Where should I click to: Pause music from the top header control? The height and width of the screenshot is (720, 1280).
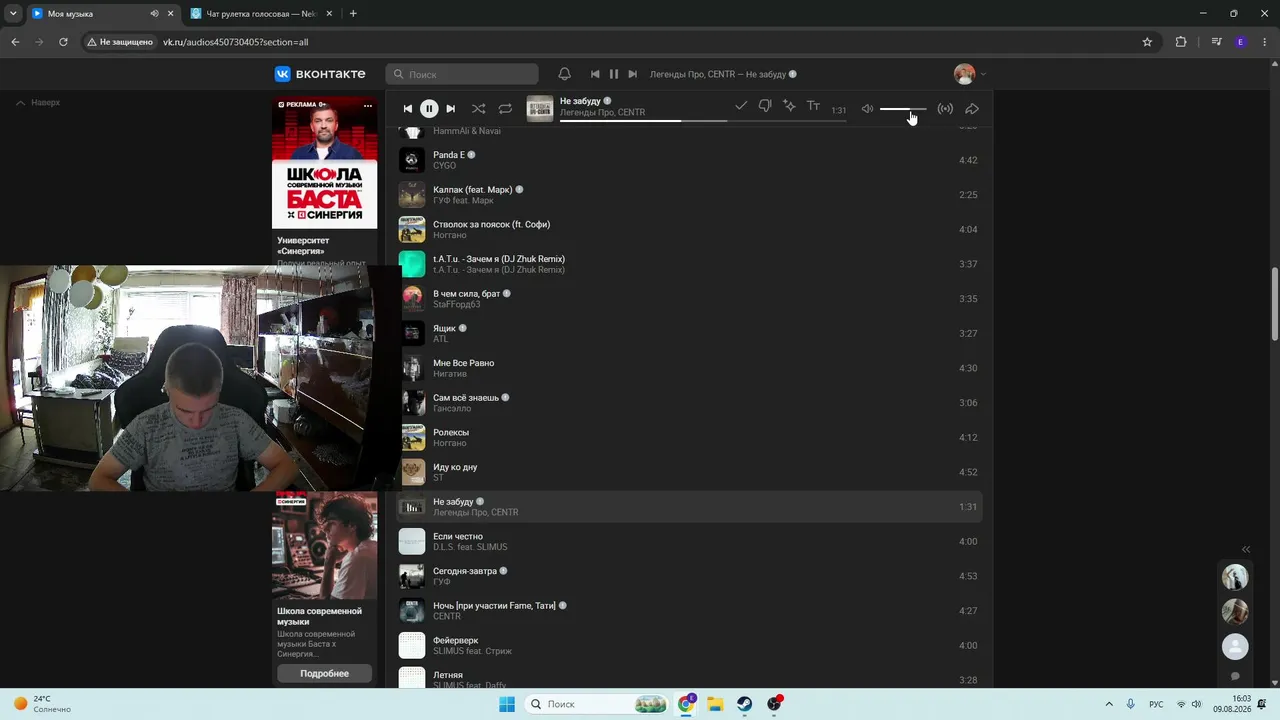(614, 74)
